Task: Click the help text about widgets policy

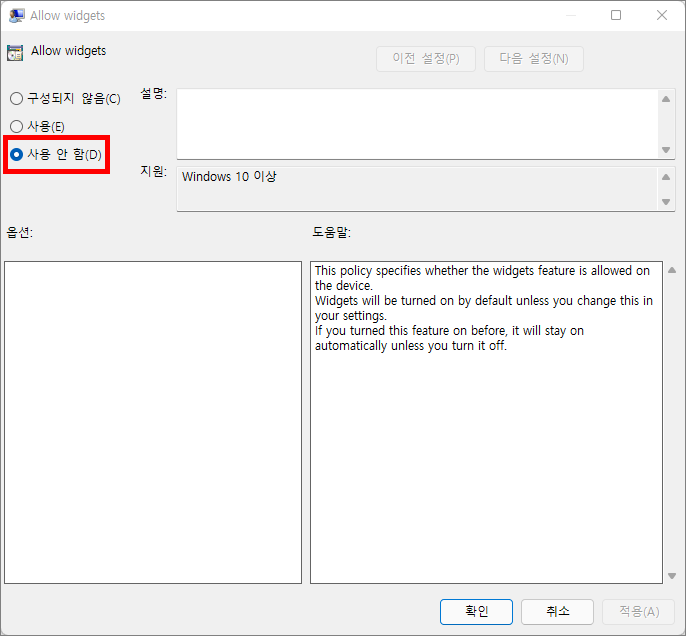Action: 483,308
